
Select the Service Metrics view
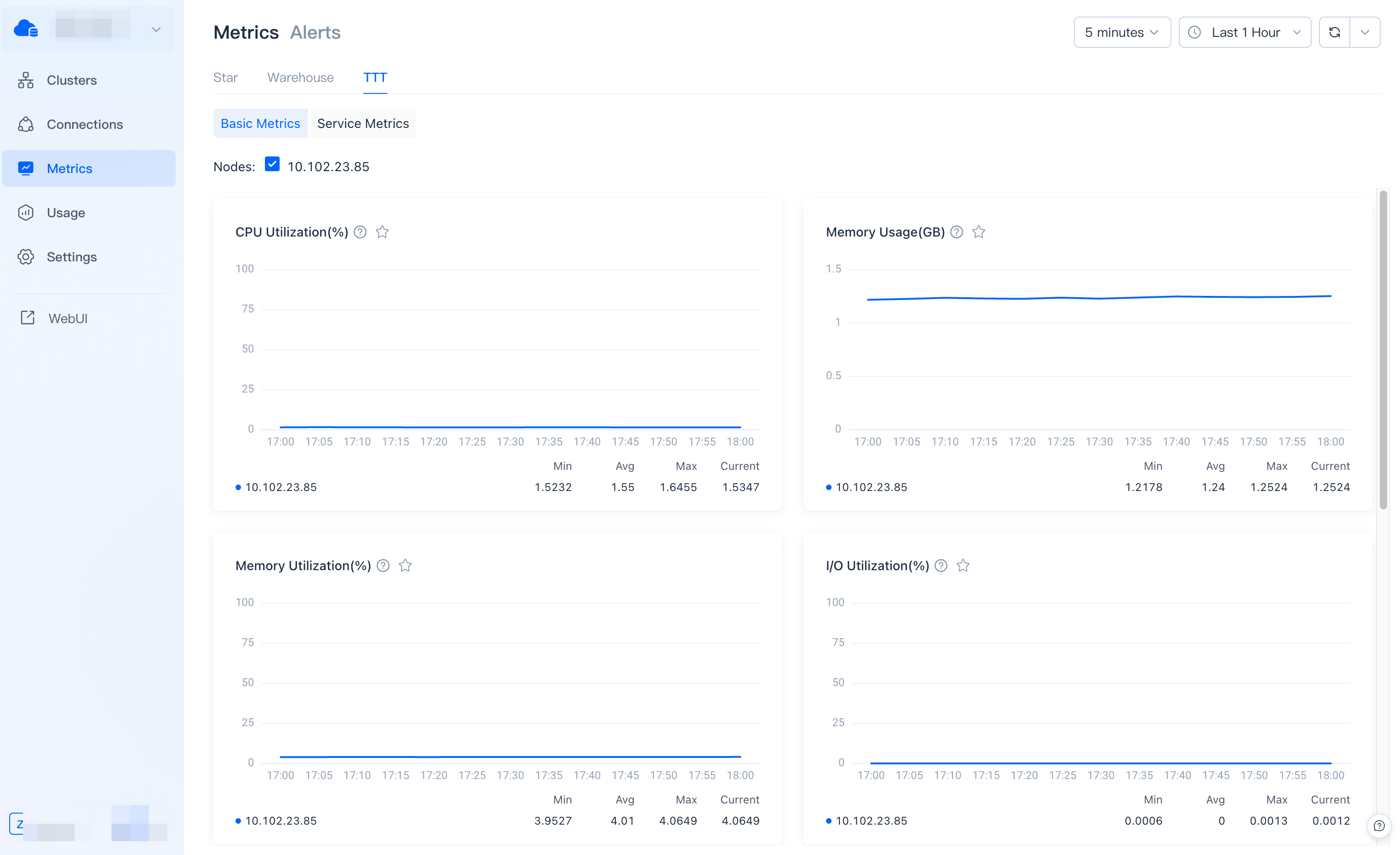pos(362,123)
